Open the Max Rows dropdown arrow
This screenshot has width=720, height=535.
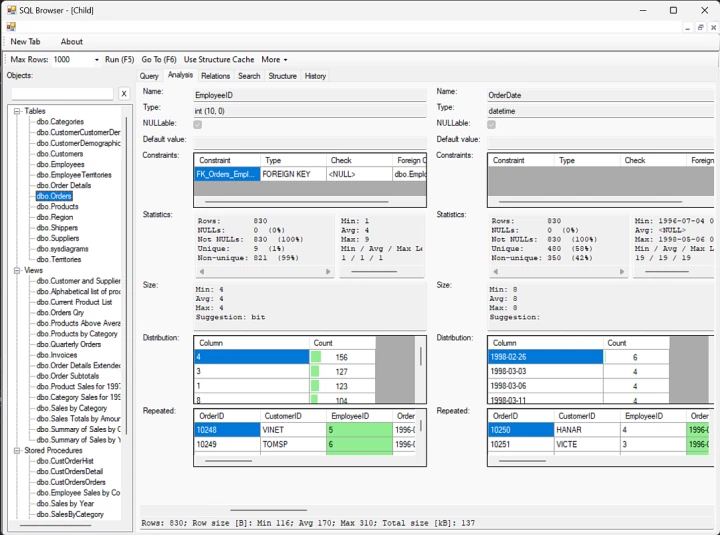[96, 60]
